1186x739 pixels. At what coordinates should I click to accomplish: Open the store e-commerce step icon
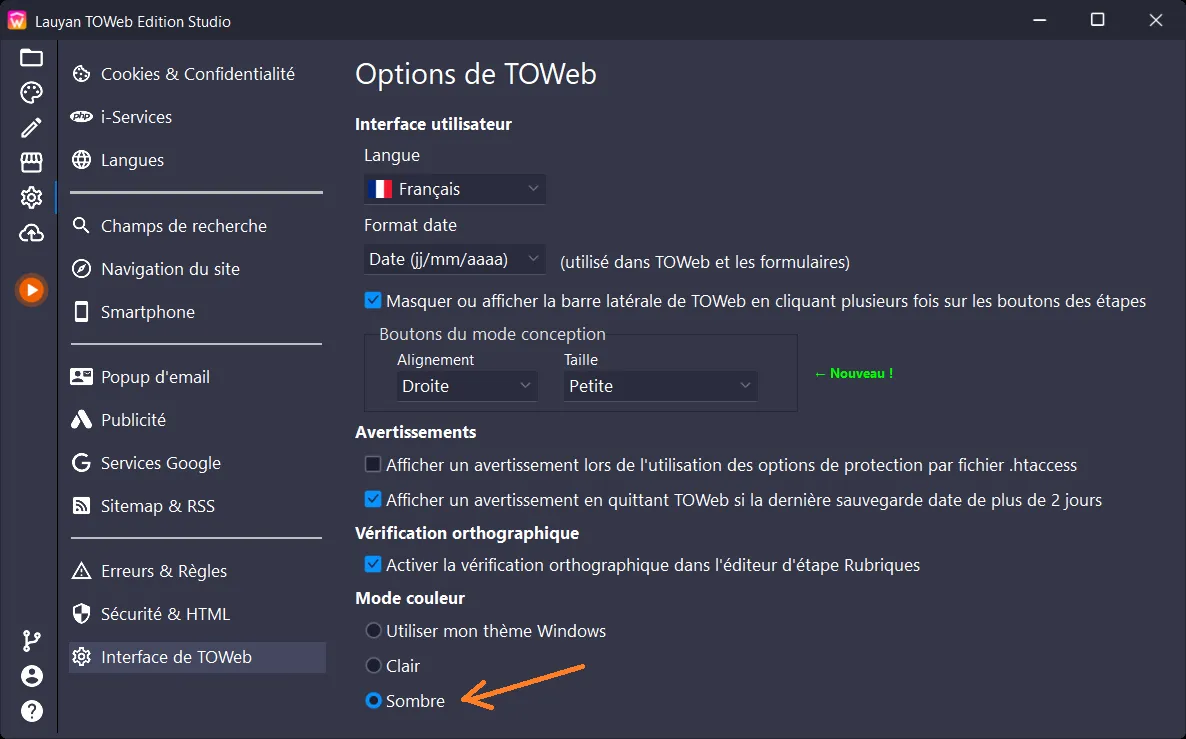(31, 162)
